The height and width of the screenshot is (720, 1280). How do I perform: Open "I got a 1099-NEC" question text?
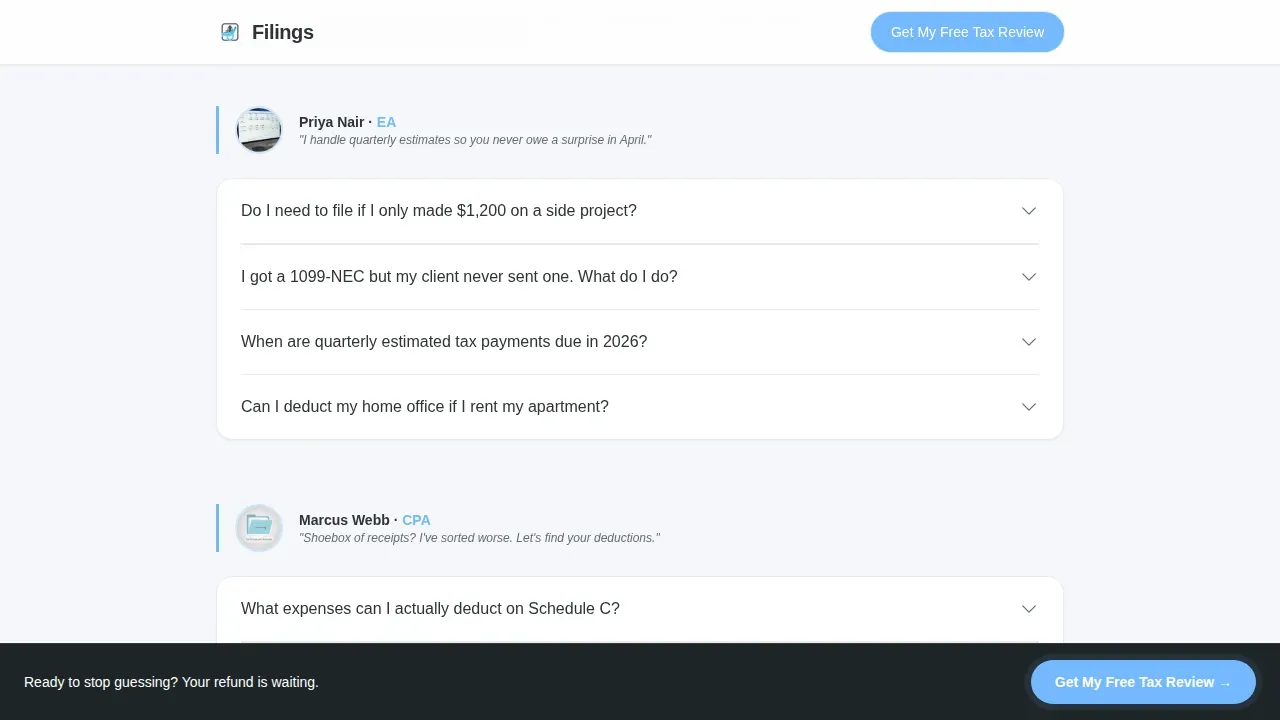tap(459, 277)
